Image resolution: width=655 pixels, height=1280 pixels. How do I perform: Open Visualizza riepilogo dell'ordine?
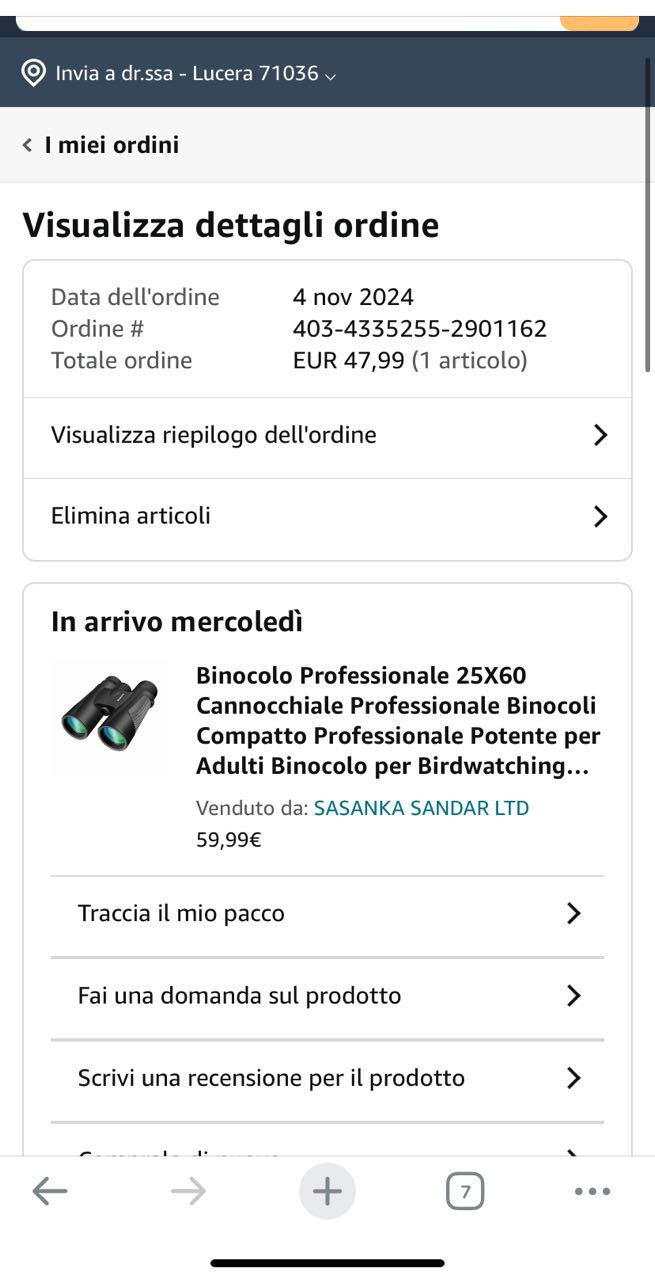214,435
